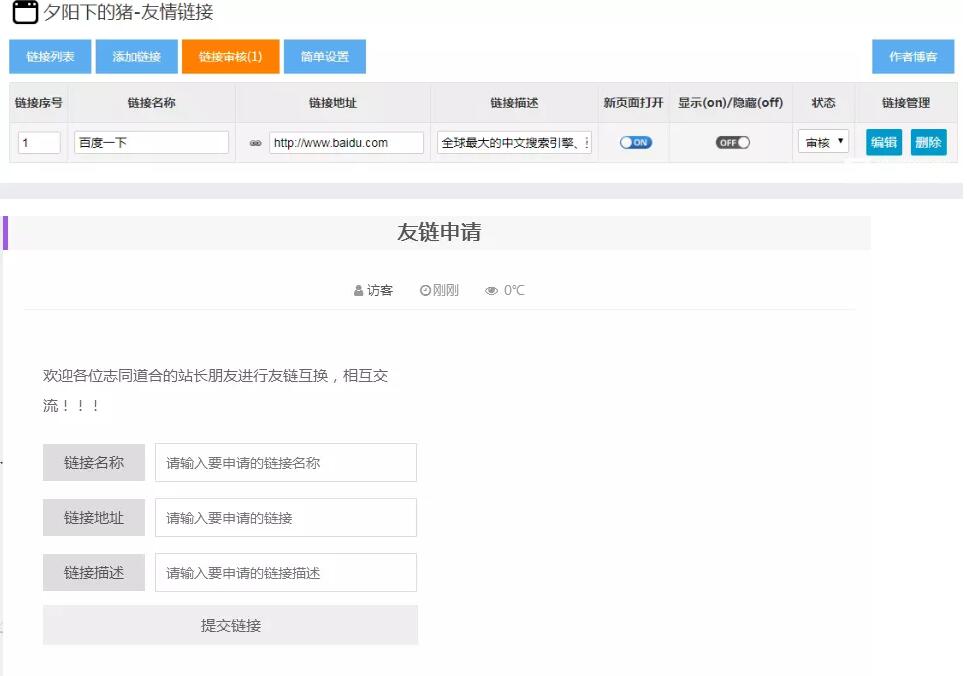This screenshot has height=676, width=967.
Task: Click the 友链申请 heading
Action: (x=439, y=233)
